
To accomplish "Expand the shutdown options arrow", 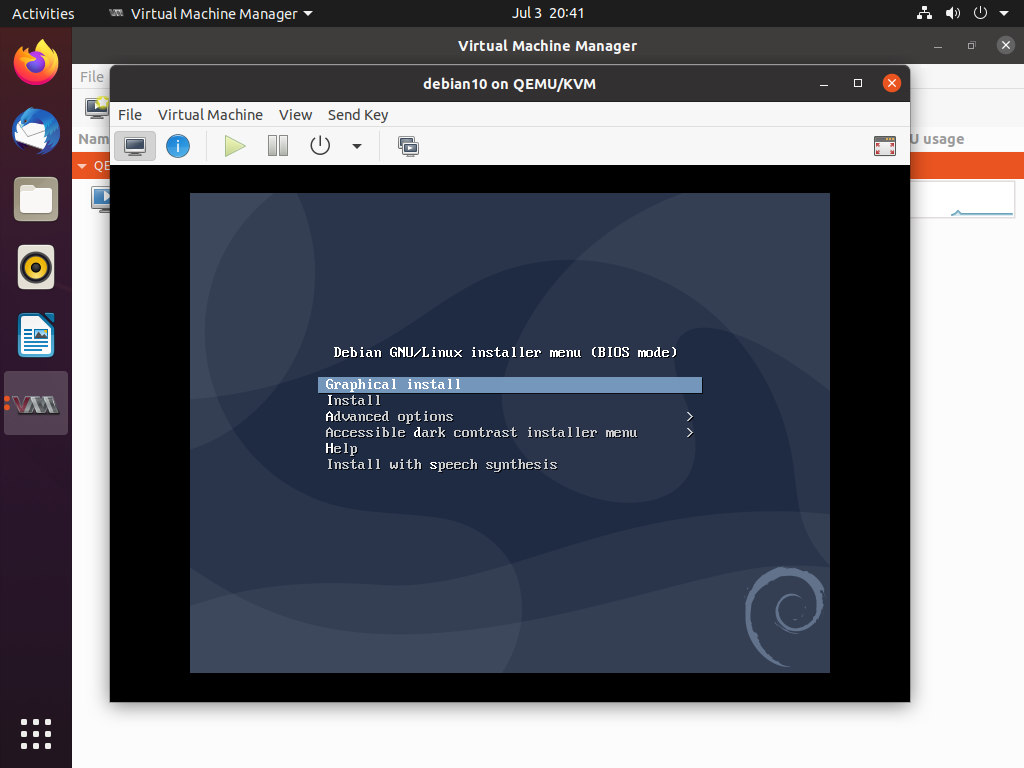I will pyautogui.click(x=356, y=145).
